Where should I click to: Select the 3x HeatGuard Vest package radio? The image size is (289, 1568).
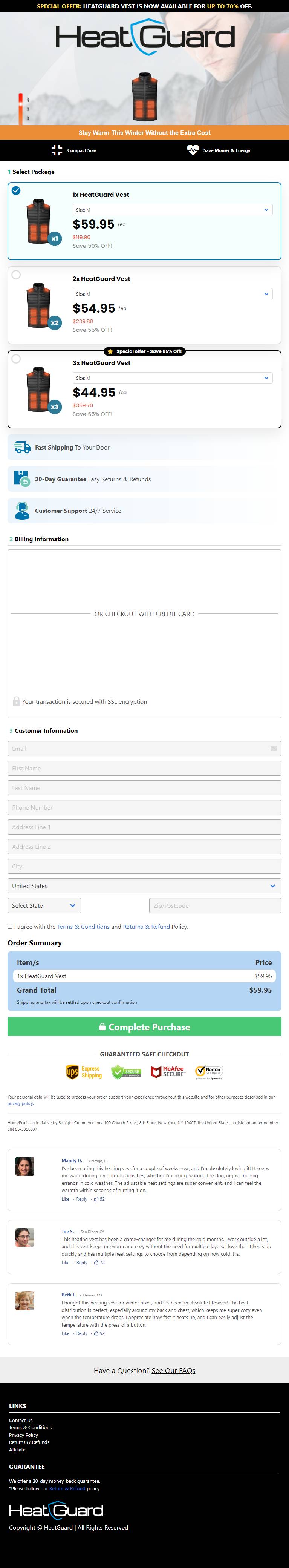(17, 359)
